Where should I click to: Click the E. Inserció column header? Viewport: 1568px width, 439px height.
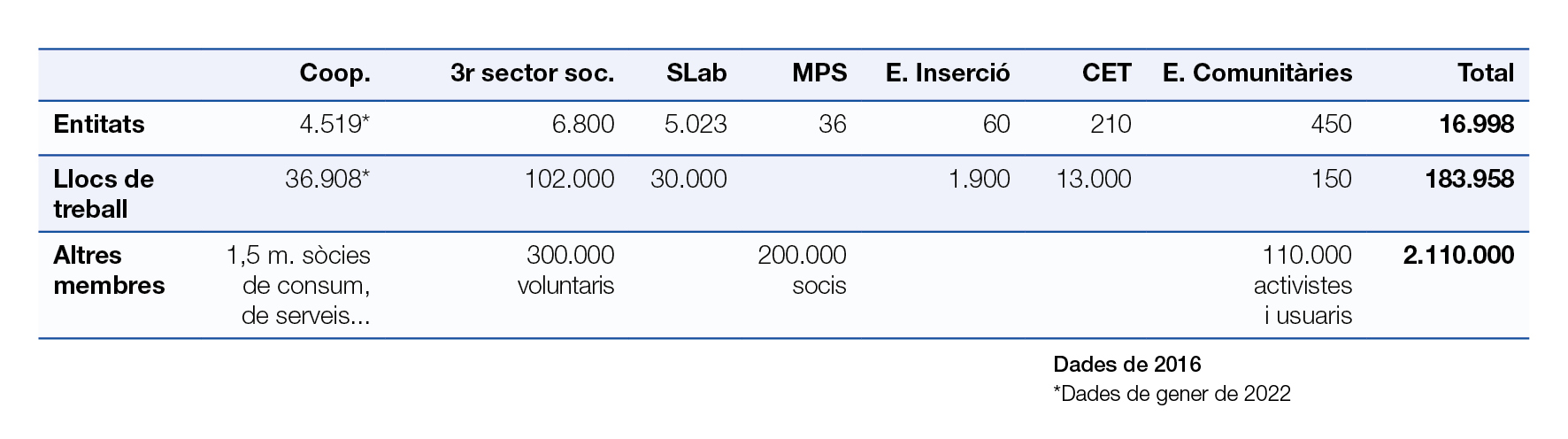pyautogui.click(x=948, y=73)
